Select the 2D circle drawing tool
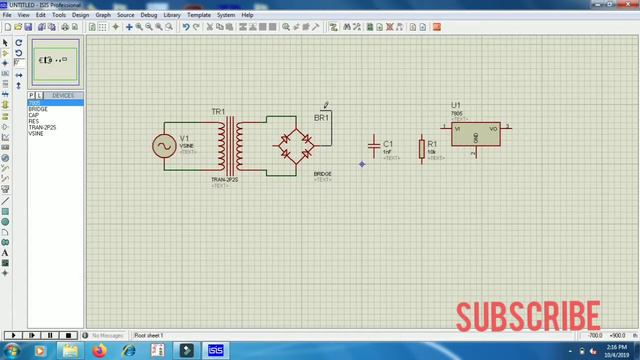640x360 pixels. (x=5, y=222)
